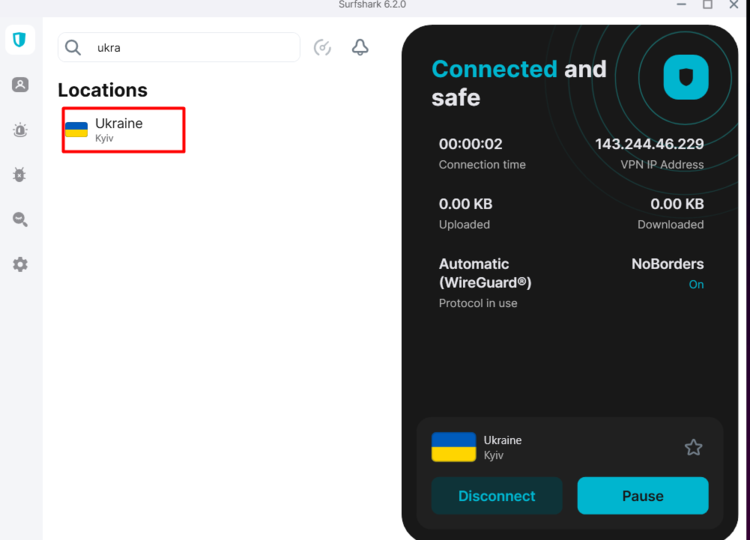Image resolution: width=750 pixels, height=540 pixels.
Task: Maximize the Surfshark window
Action: [707, 5]
